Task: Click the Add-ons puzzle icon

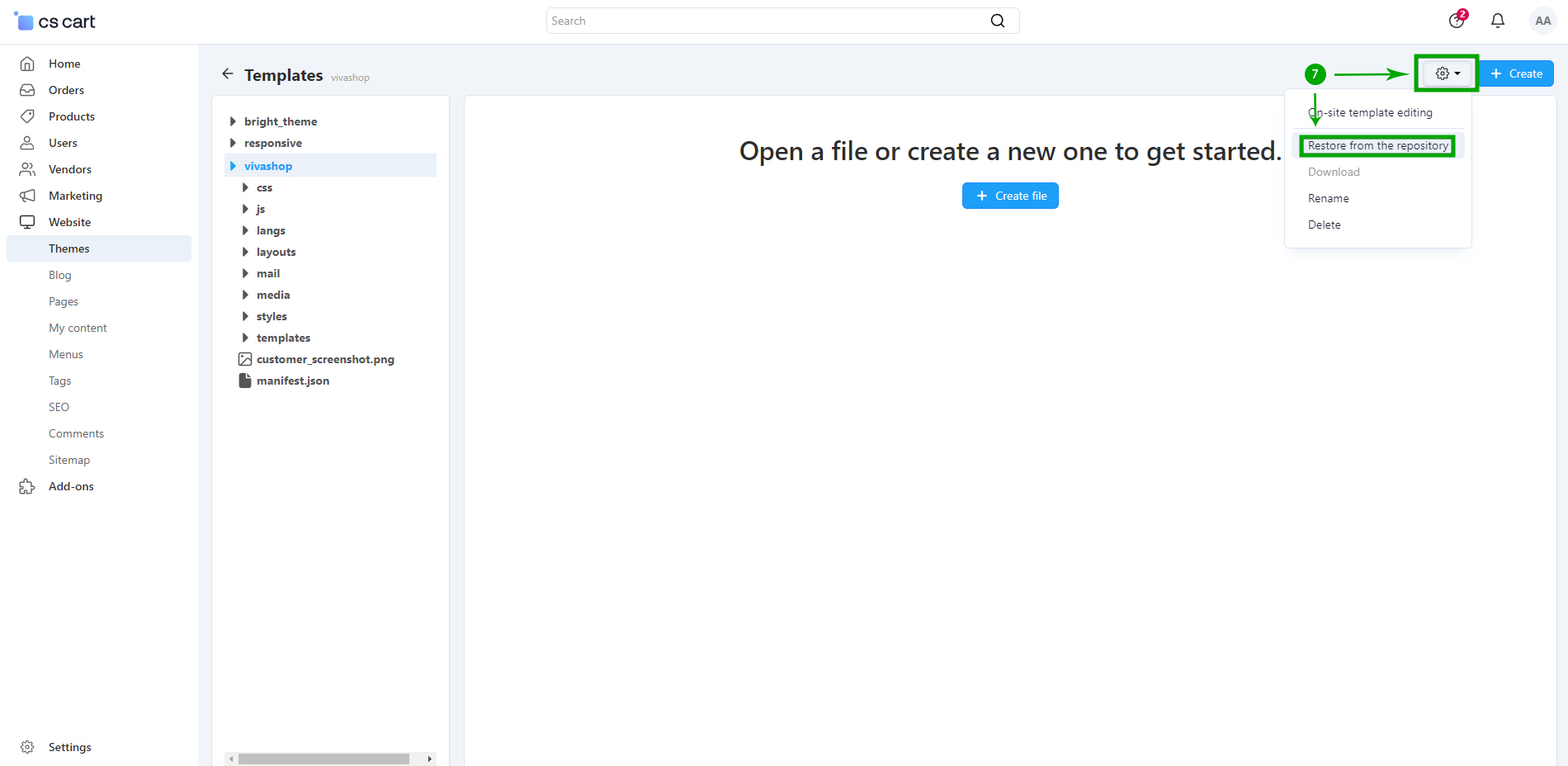Action: [27, 486]
